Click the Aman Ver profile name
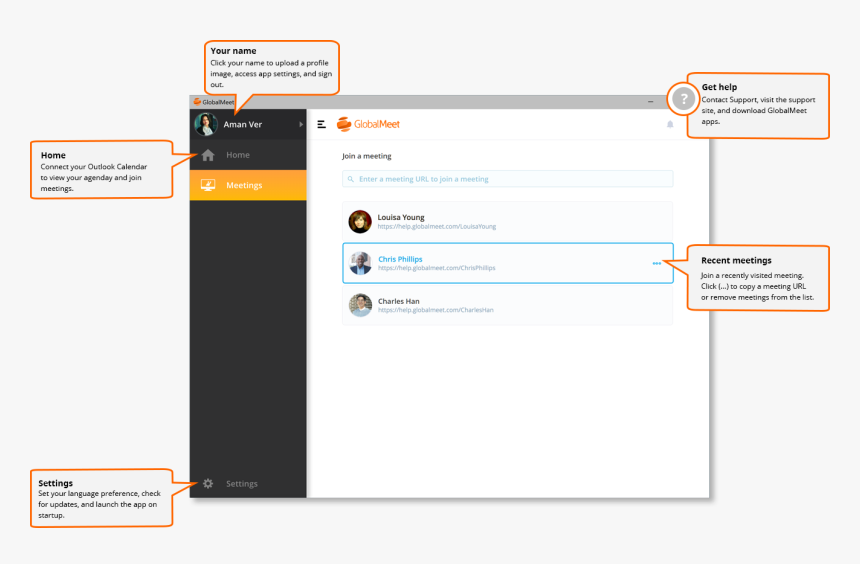The image size is (860, 564). tap(242, 125)
